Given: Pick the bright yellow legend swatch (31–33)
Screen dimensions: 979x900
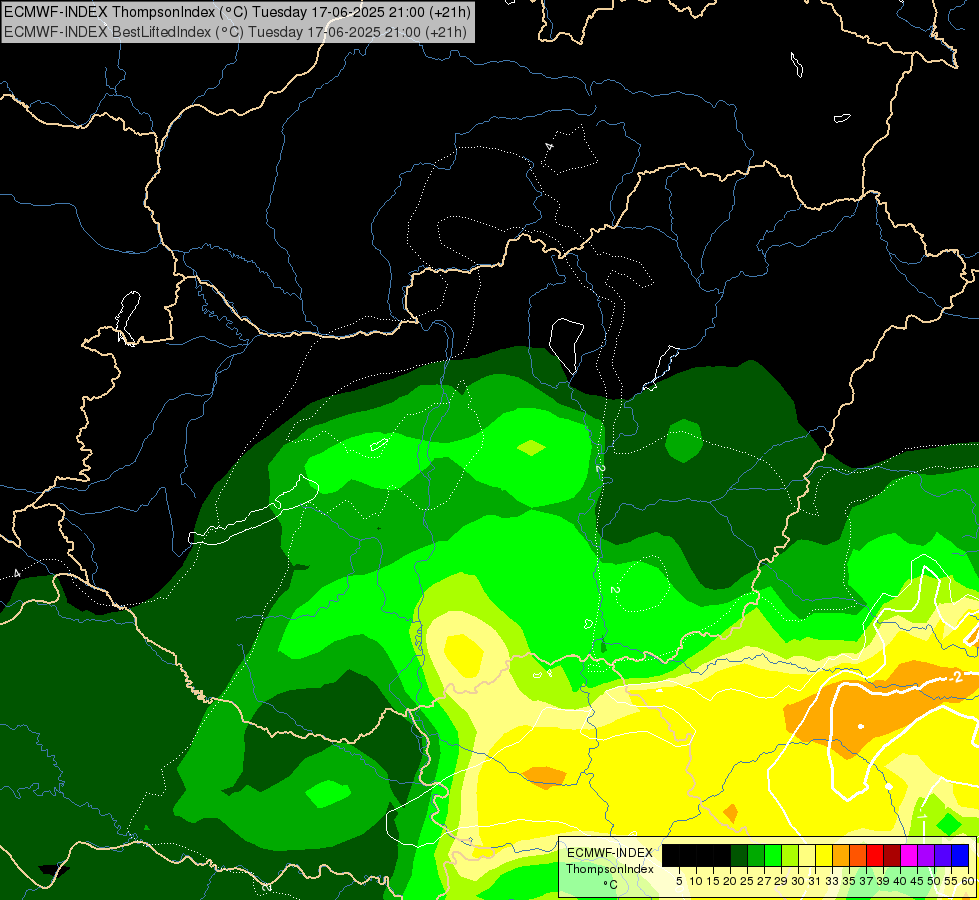Looking at the screenshot, I should point(824,855).
